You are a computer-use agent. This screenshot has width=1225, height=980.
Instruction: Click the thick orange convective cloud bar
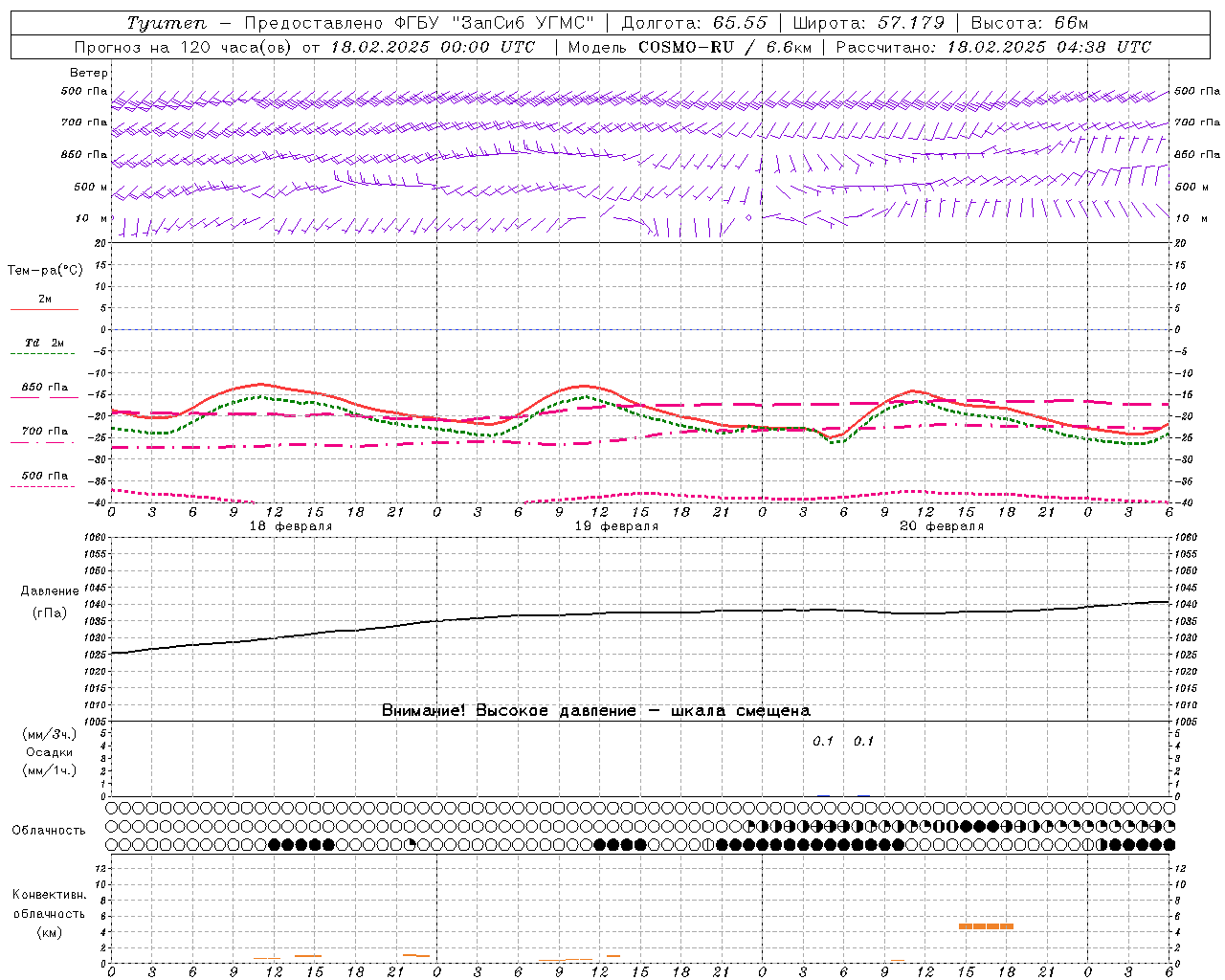[986, 926]
